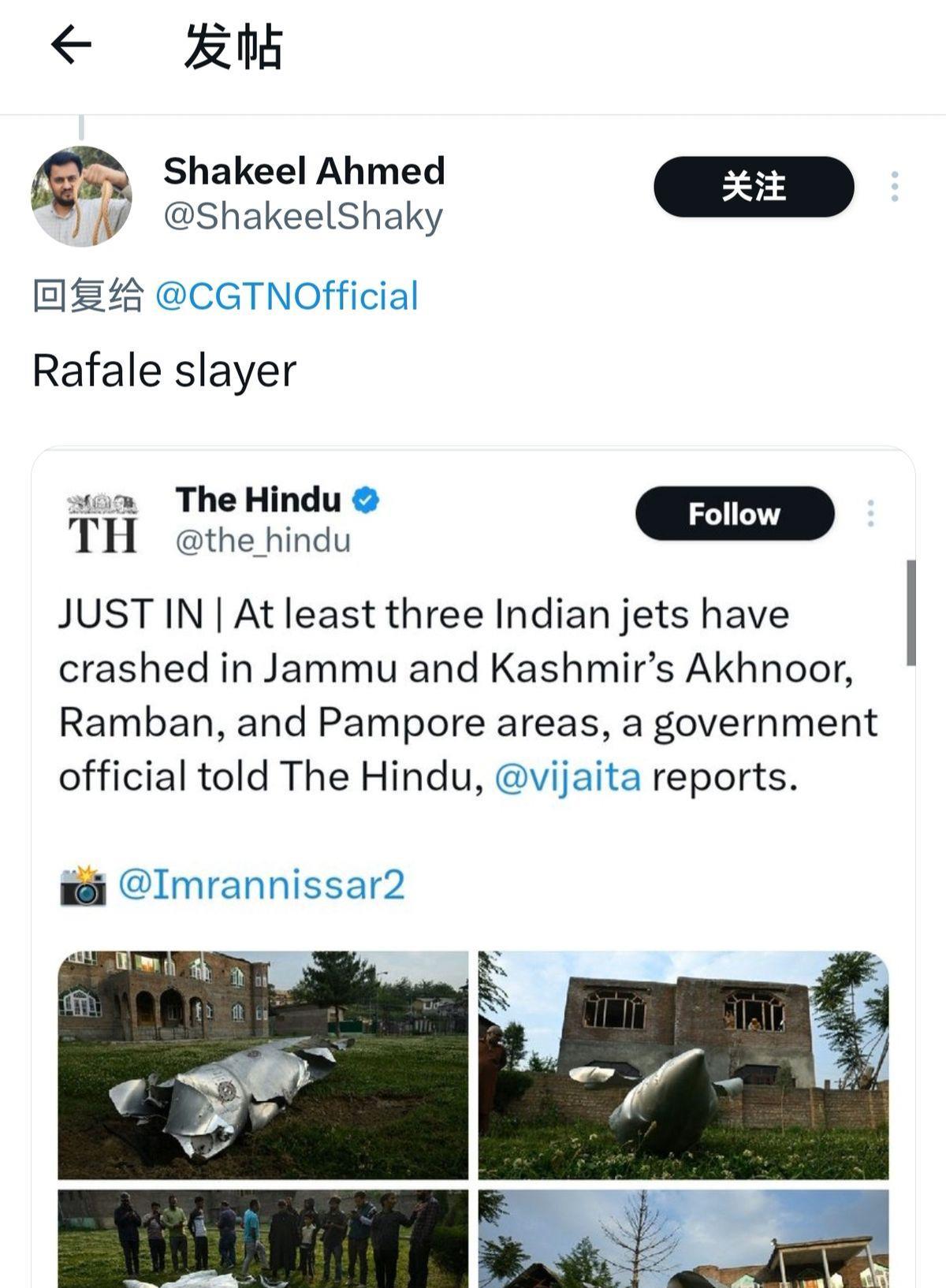
Task: Click the camera emoji before @Imrannissar2
Action: coord(83,886)
